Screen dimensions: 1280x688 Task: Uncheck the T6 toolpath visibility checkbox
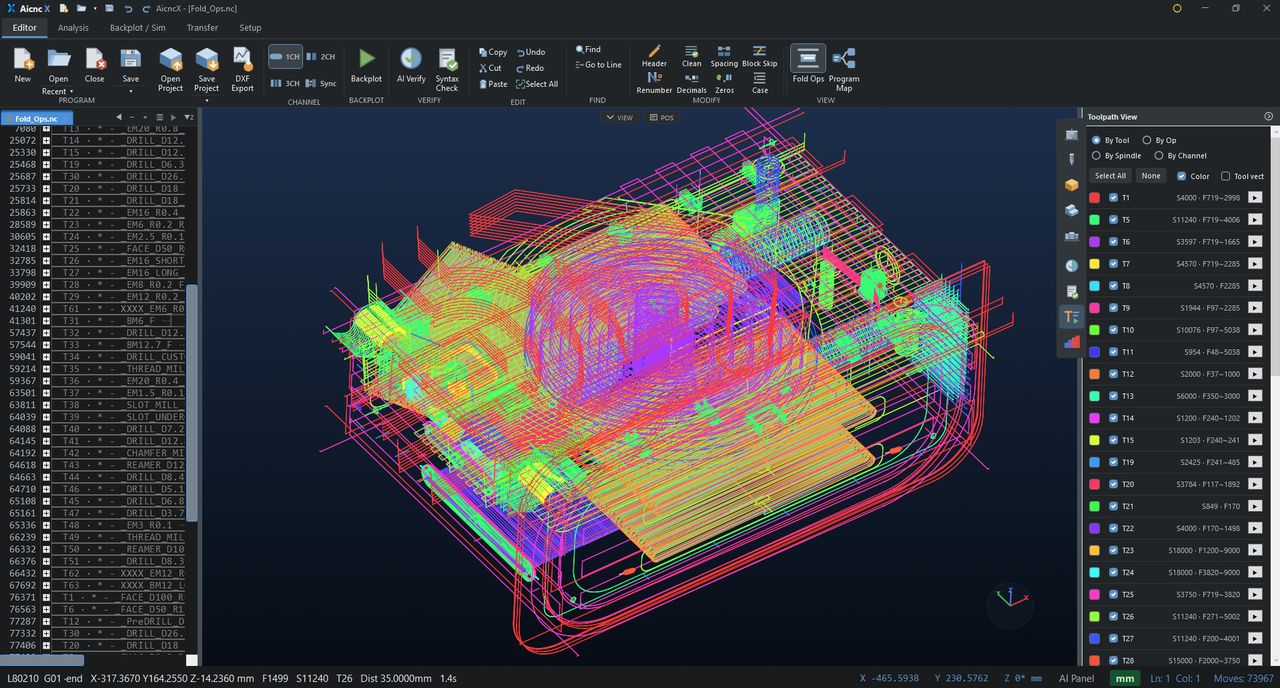[1113, 242]
